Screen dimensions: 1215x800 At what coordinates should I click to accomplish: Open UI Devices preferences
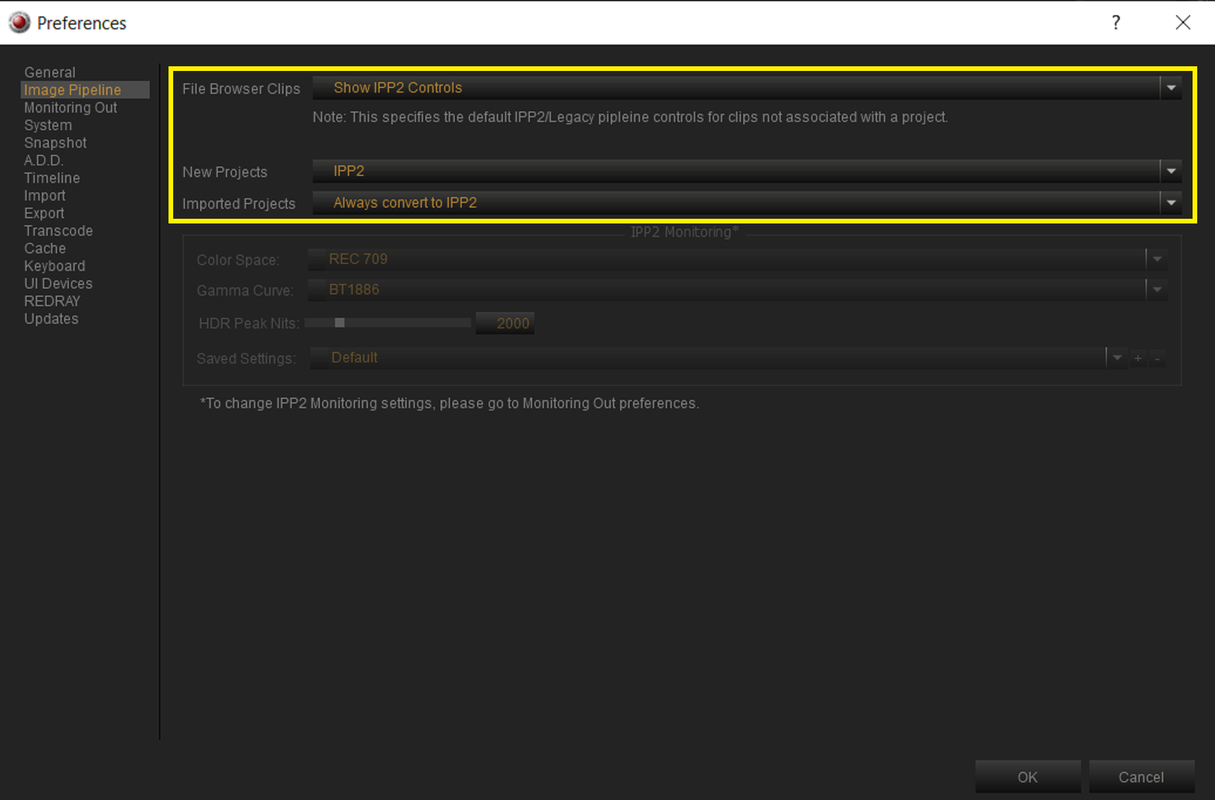(x=58, y=283)
